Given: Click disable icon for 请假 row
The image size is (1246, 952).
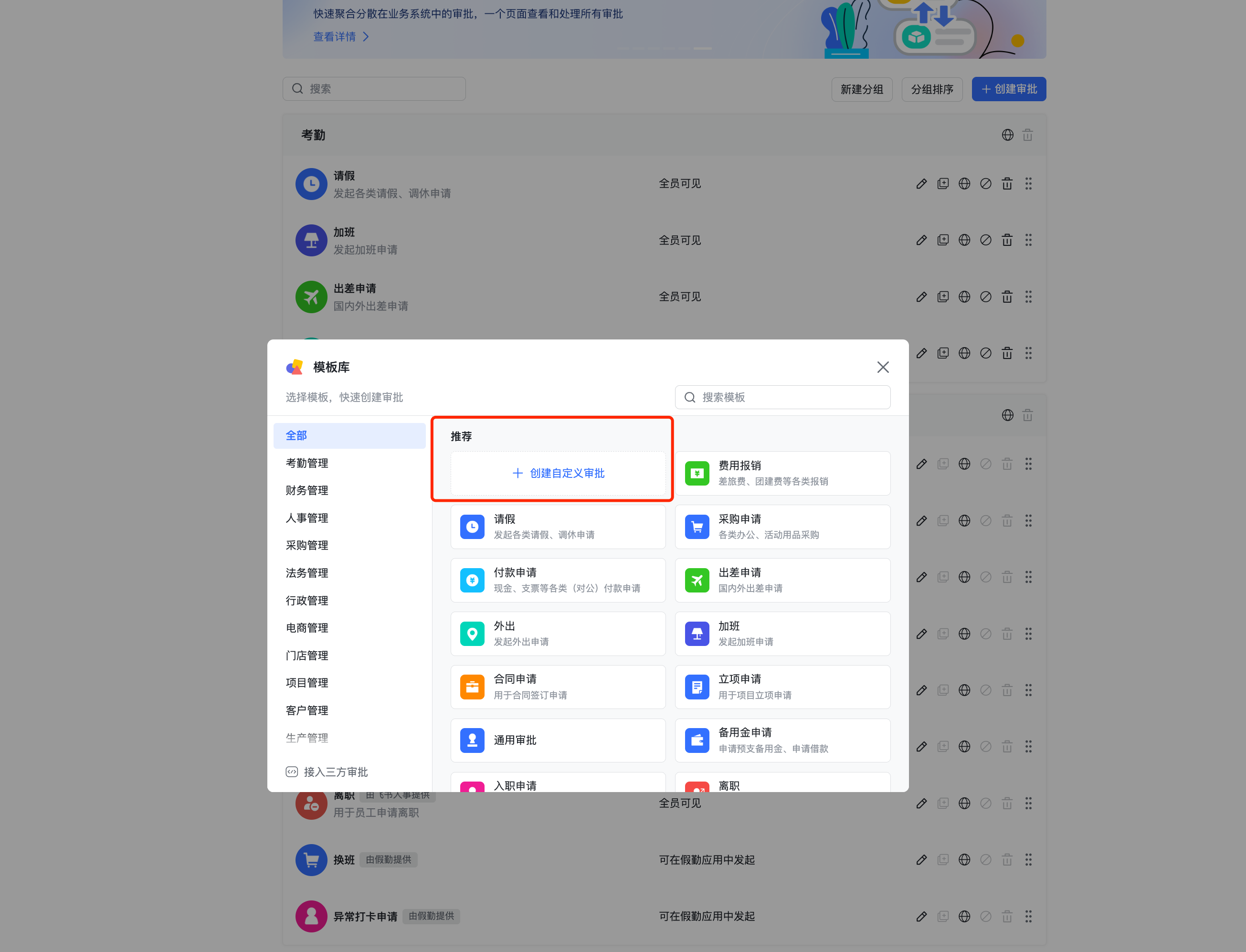Looking at the screenshot, I should click(x=985, y=184).
